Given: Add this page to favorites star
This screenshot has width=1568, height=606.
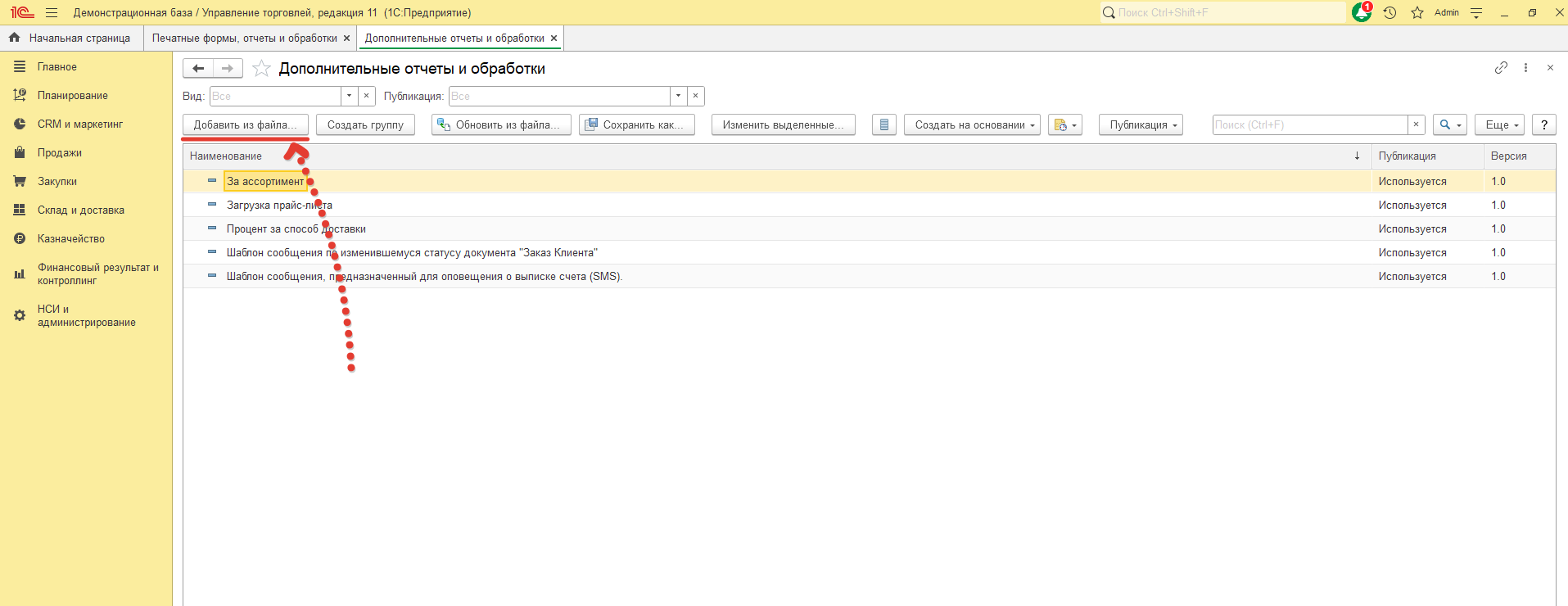Looking at the screenshot, I should [x=261, y=69].
